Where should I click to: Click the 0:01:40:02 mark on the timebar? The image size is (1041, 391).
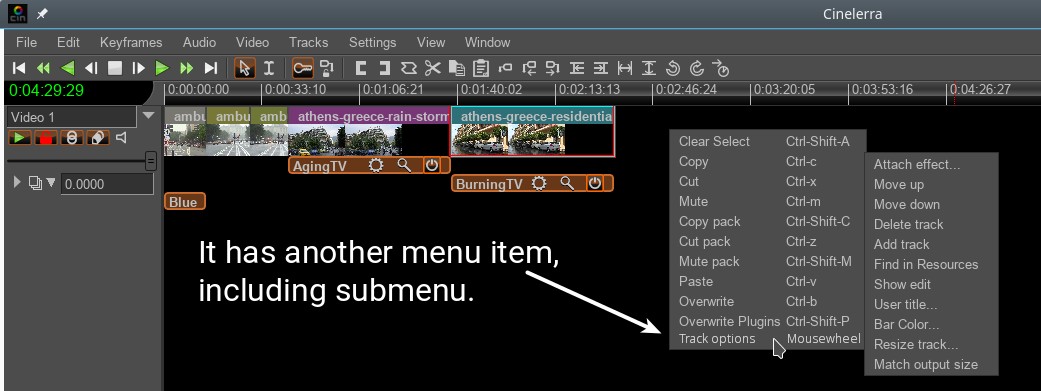tap(491, 90)
